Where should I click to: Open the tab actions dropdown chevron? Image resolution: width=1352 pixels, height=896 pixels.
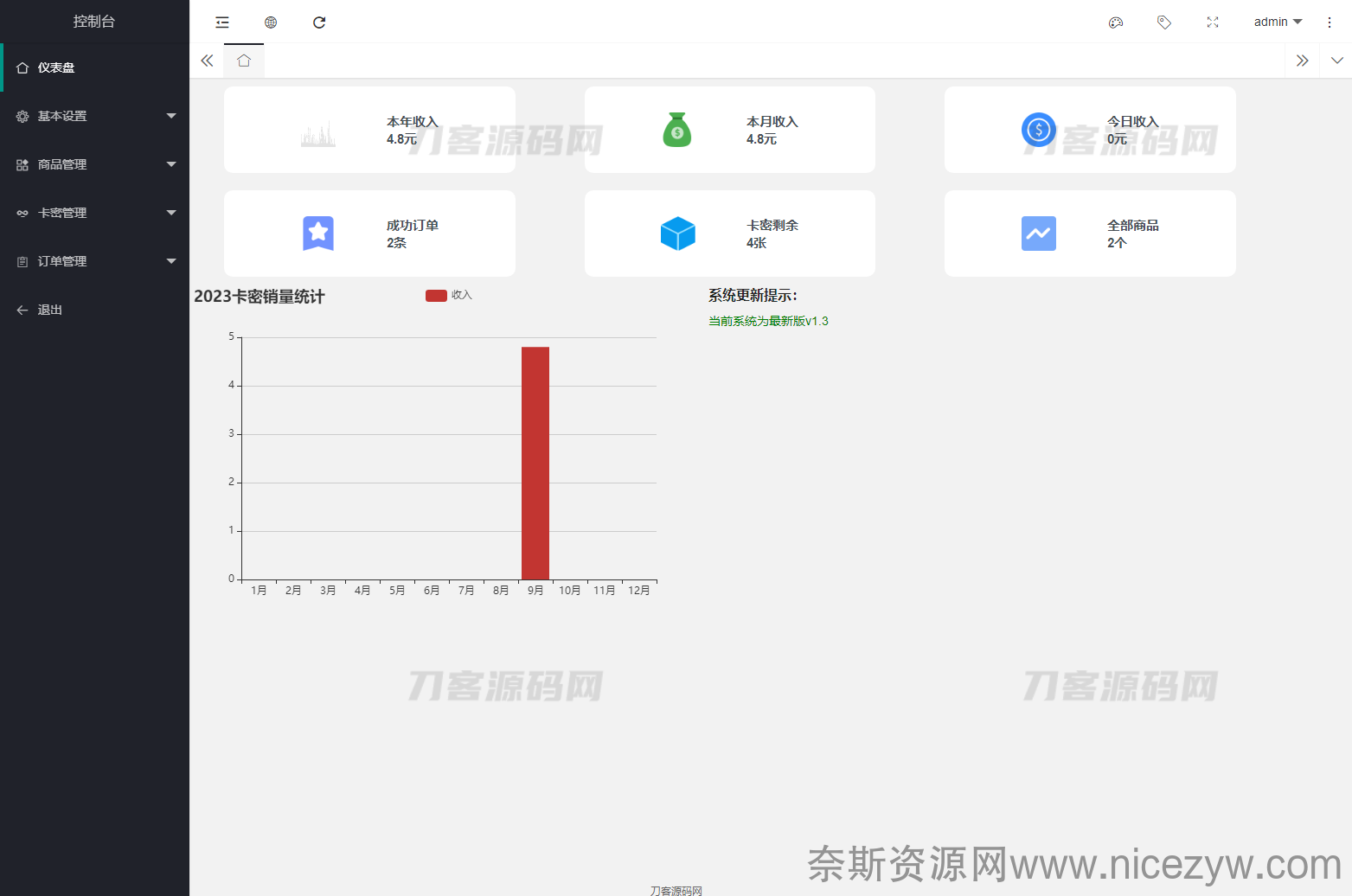pos(1337,61)
